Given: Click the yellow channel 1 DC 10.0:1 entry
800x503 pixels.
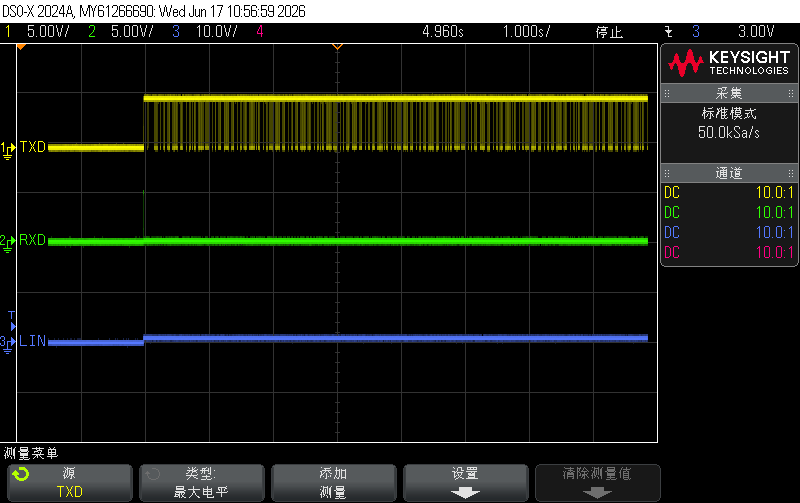Looking at the screenshot, I should point(729,192).
